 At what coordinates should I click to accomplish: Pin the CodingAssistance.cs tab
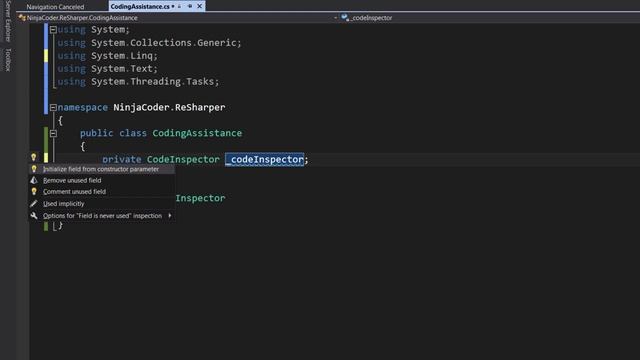pyautogui.click(x=190, y=6)
